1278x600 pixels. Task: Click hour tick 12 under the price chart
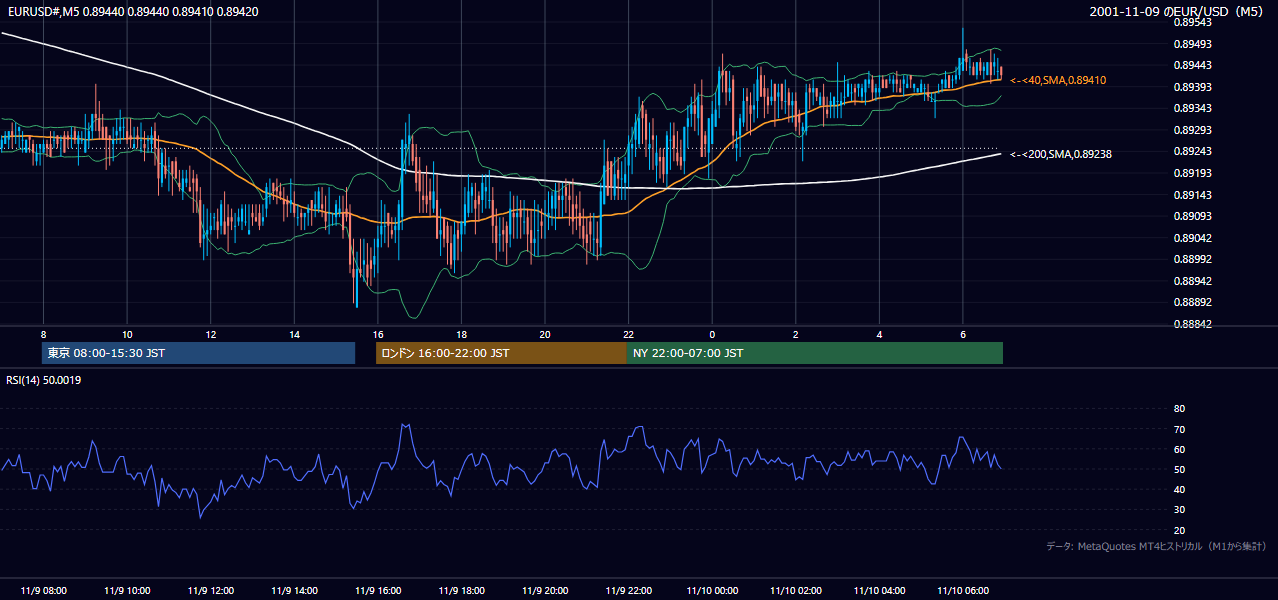click(x=211, y=334)
